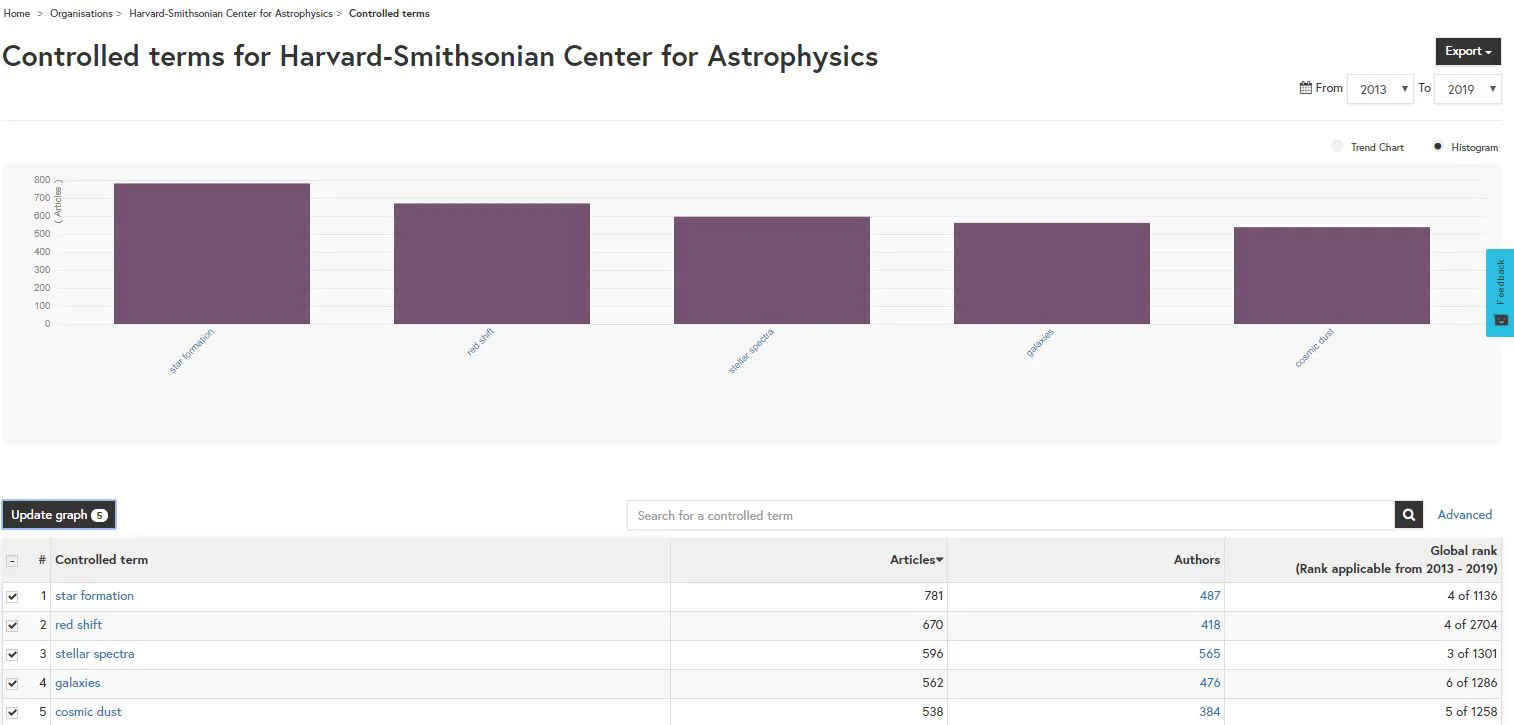The image size is (1514, 725).
Task: Click the calendar icon beside From
Action: click(1305, 88)
